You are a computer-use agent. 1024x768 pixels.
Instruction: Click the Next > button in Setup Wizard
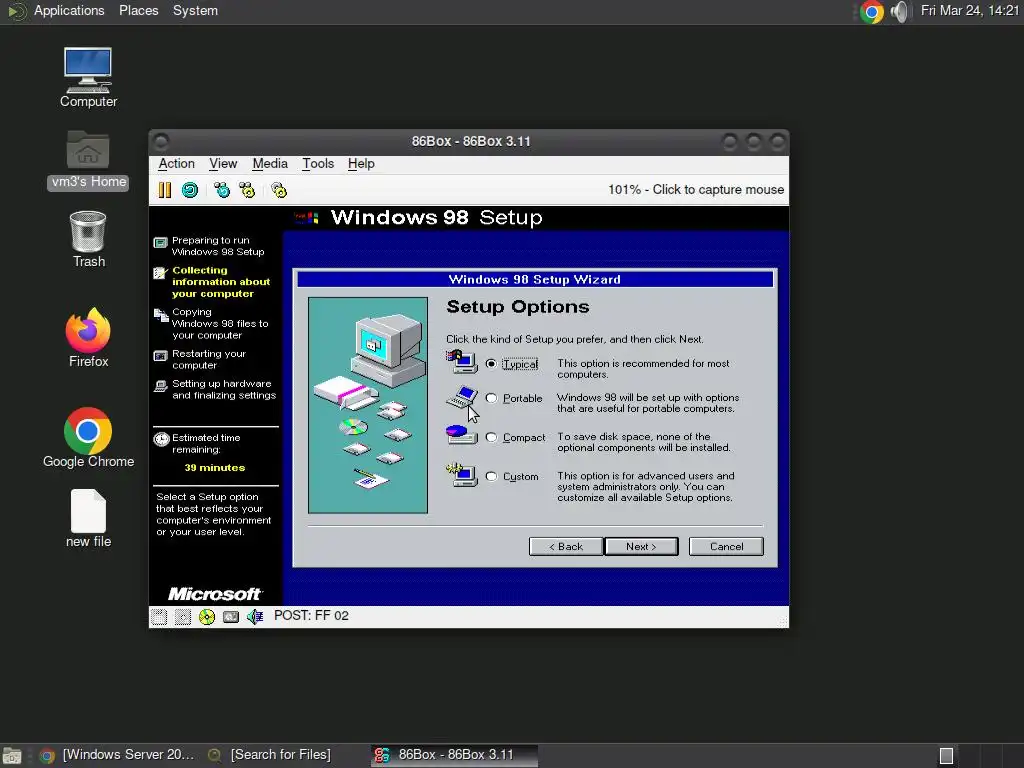pos(641,547)
